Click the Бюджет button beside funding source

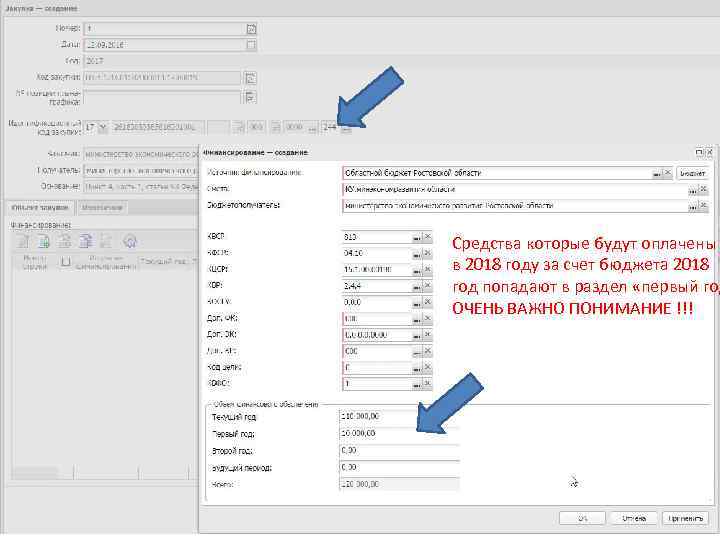(x=692, y=174)
